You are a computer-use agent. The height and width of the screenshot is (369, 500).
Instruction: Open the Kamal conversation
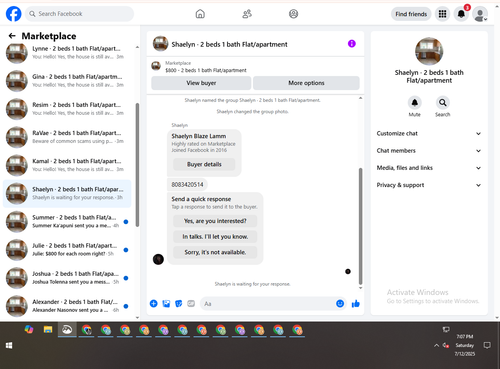(x=67, y=165)
